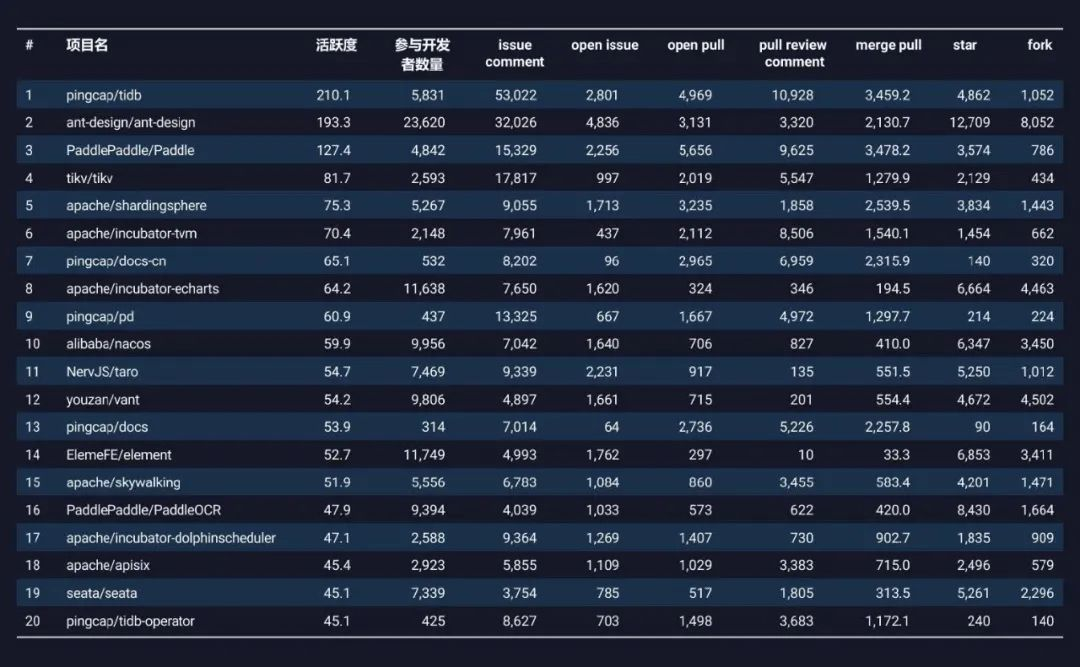Click star value 6,664
This screenshot has width=1080, height=667.
coord(974,289)
